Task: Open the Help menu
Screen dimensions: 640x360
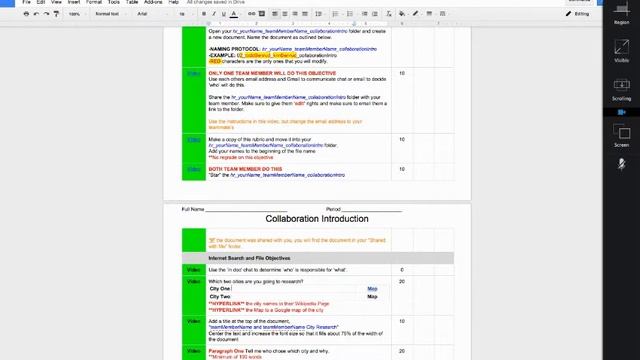Action: tap(173, 2)
